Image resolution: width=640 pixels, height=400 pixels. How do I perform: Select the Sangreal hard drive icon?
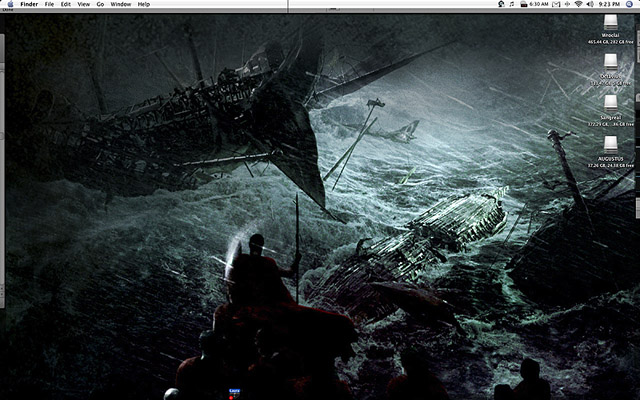[x=611, y=103]
